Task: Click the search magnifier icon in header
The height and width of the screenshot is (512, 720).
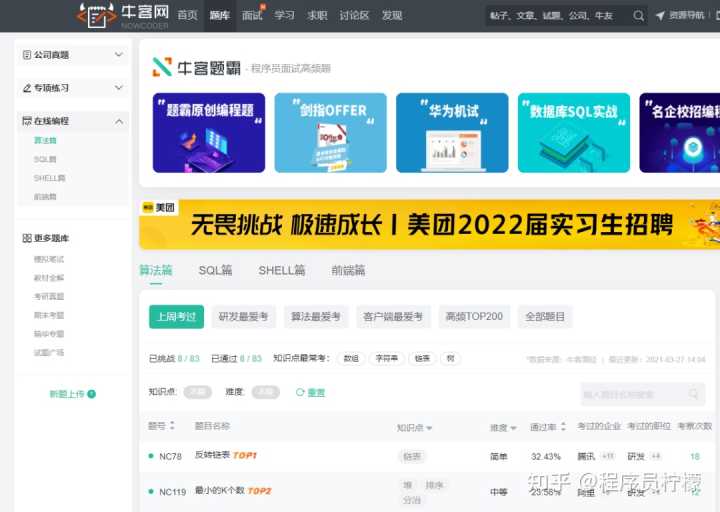Action: (638, 16)
